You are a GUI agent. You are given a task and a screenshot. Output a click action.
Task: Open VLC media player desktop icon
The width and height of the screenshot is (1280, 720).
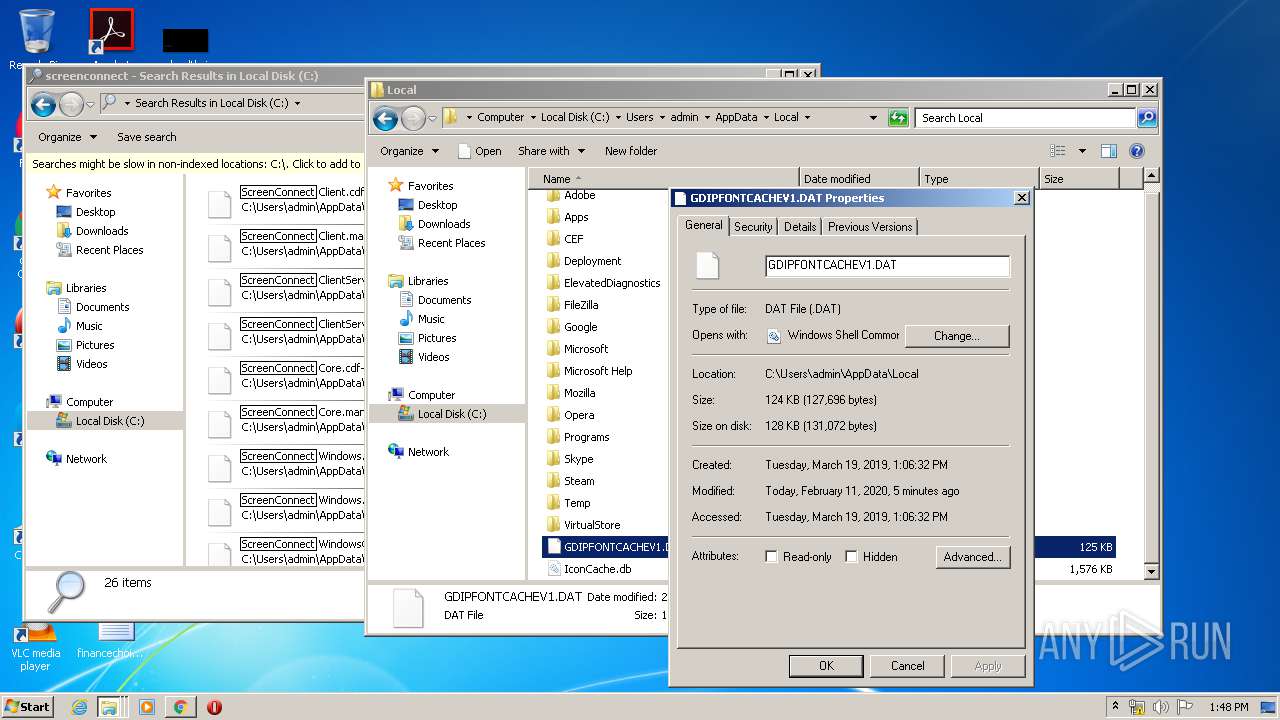pyautogui.click(x=36, y=644)
